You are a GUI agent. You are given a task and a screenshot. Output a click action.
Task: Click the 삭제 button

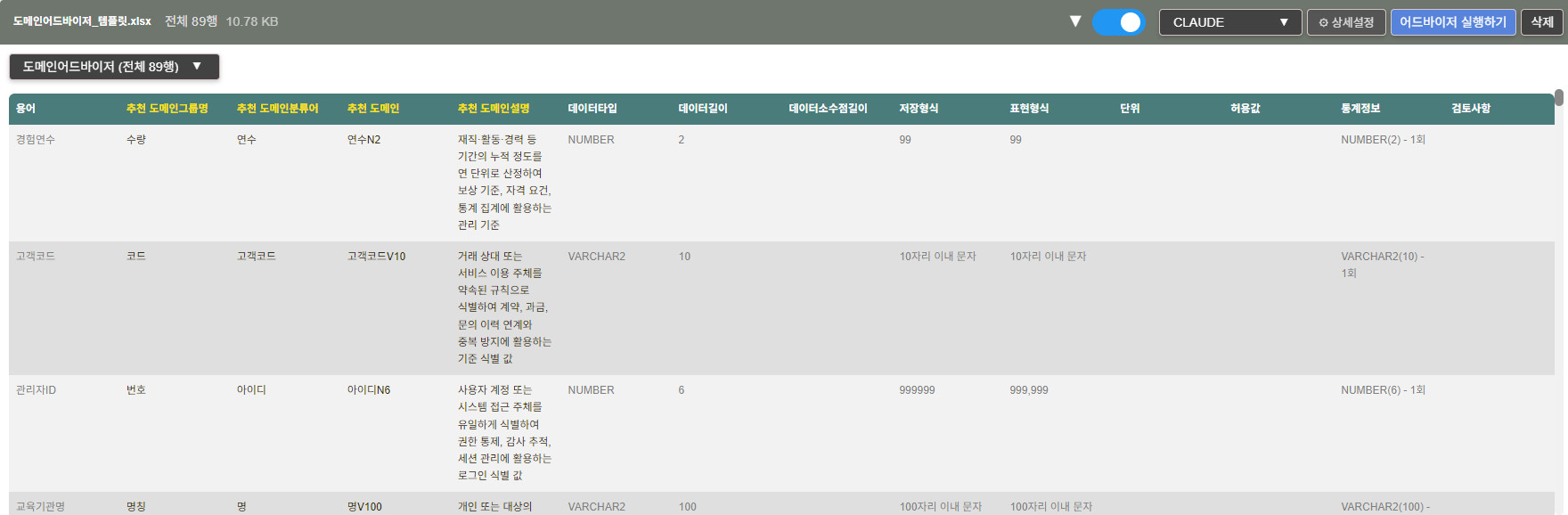[1541, 22]
